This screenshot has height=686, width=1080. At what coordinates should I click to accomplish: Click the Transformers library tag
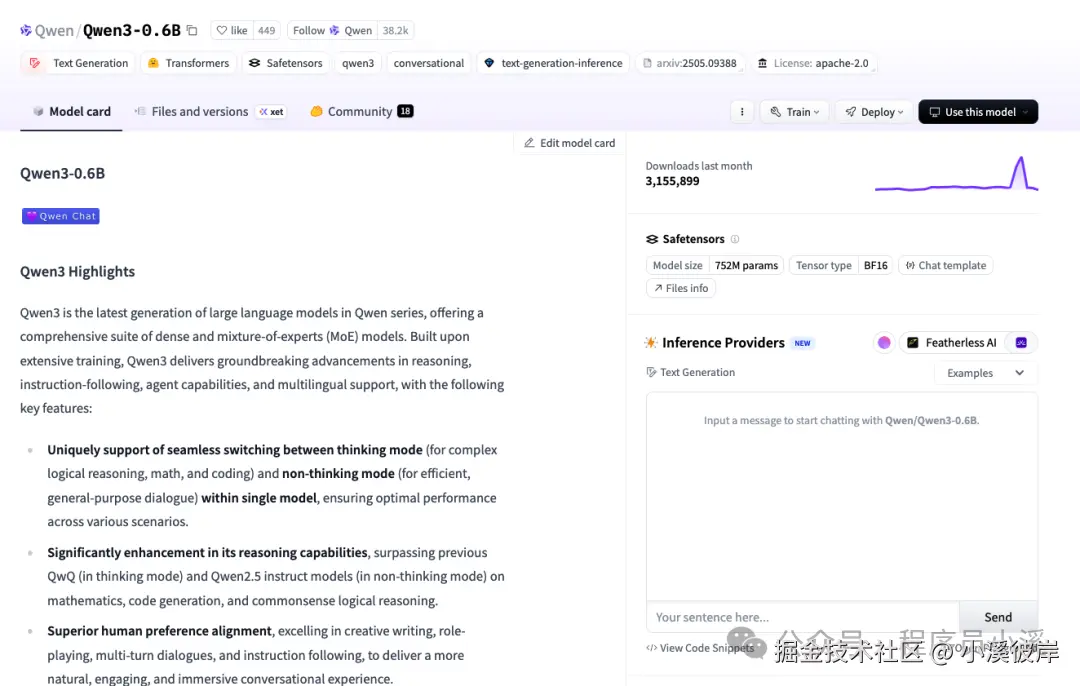[x=188, y=63]
